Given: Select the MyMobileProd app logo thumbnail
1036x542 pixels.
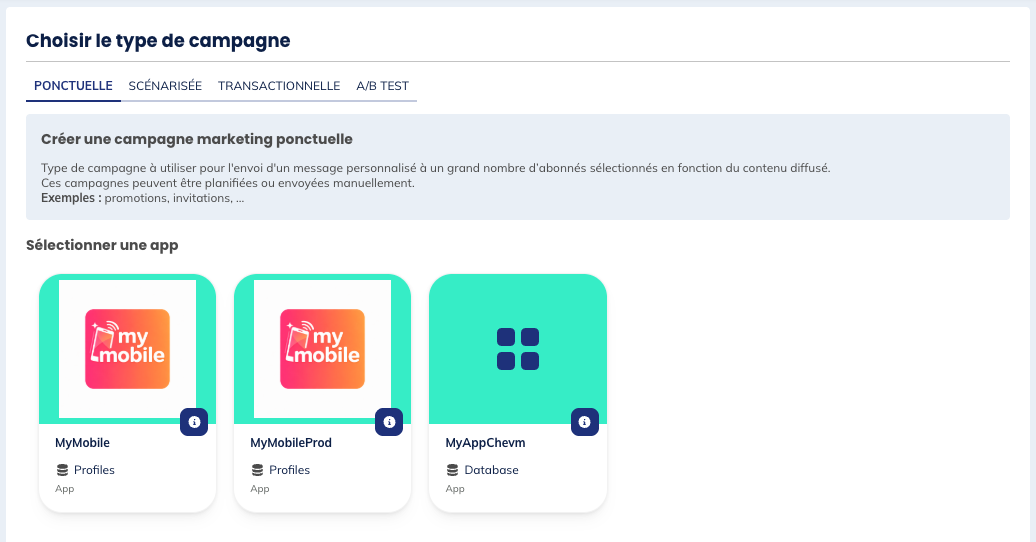Looking at the screenshot, I should point(322,349).
